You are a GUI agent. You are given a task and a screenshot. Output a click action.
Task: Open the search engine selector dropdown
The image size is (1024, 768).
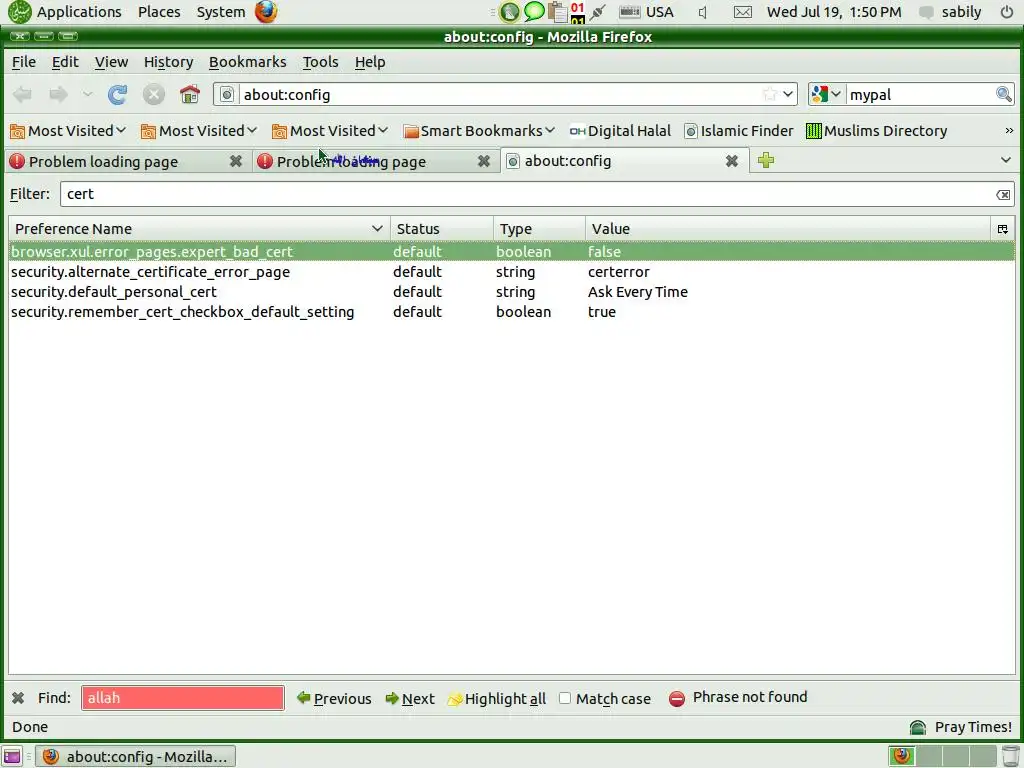[827, 95]
